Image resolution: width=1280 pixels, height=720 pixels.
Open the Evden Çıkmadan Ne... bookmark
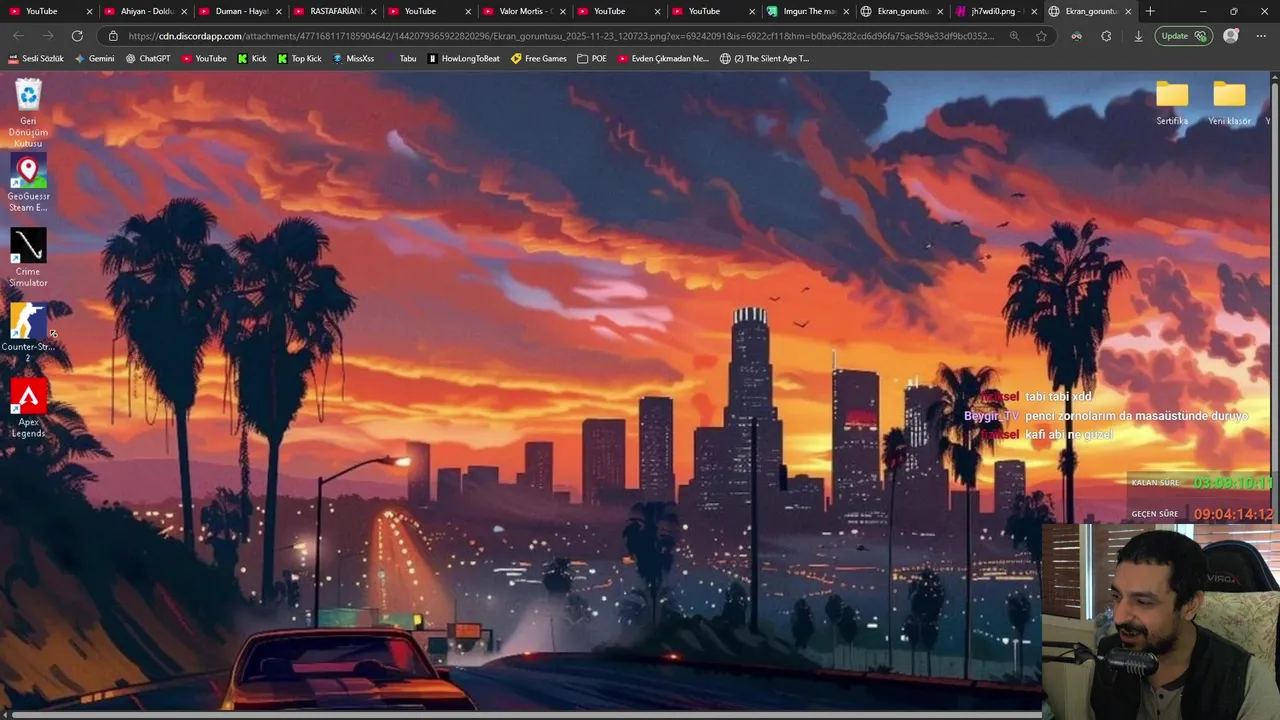coord(663,58)
